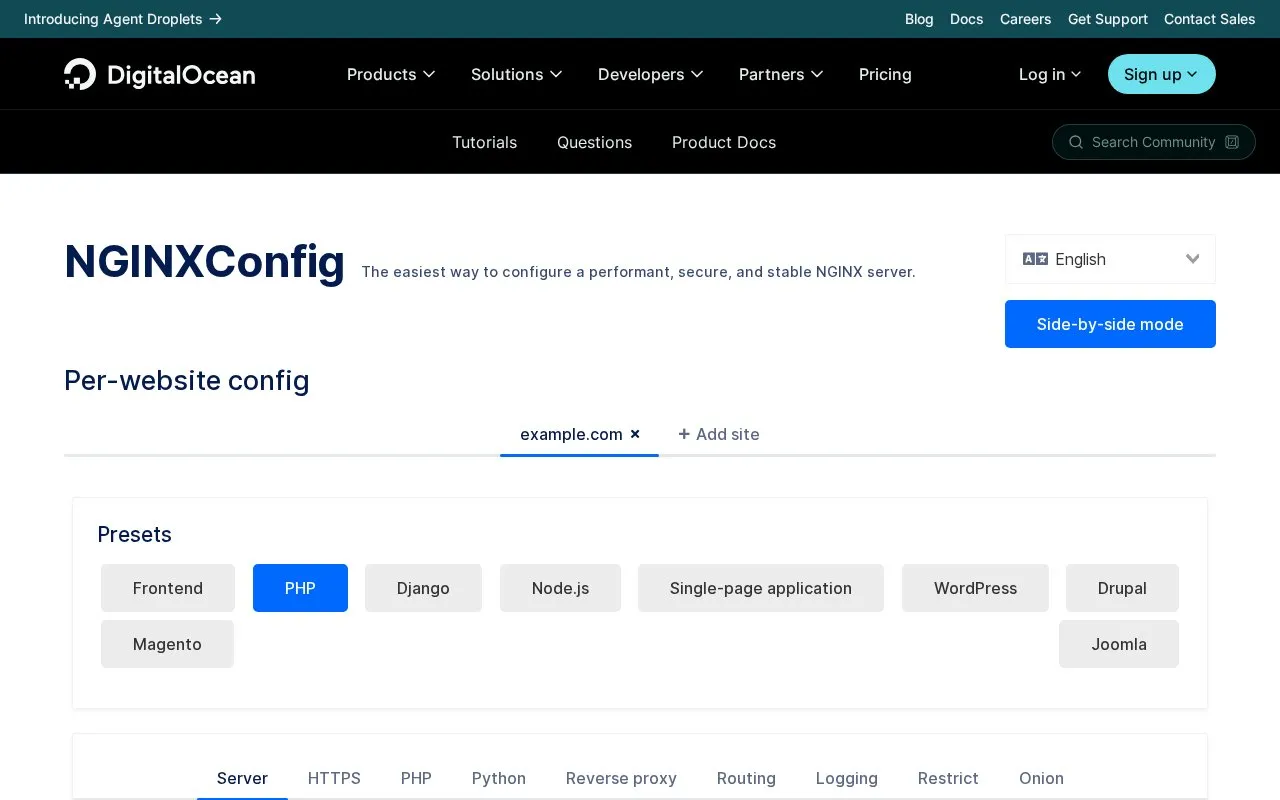Viewport: 1280px width, 800px height.
Task: Click the Presets heading
Action: point(135,534)
